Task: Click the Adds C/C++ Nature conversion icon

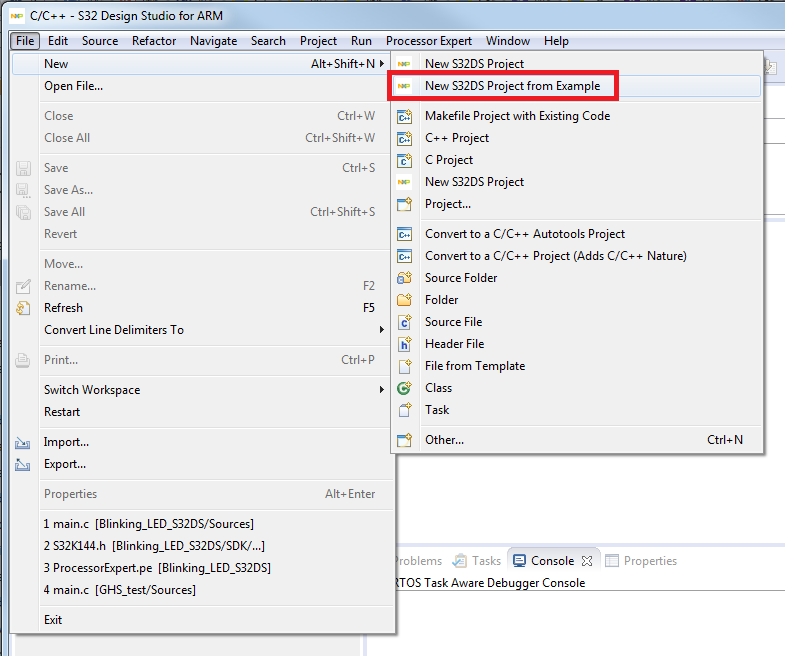Action: tap(405, 256)
